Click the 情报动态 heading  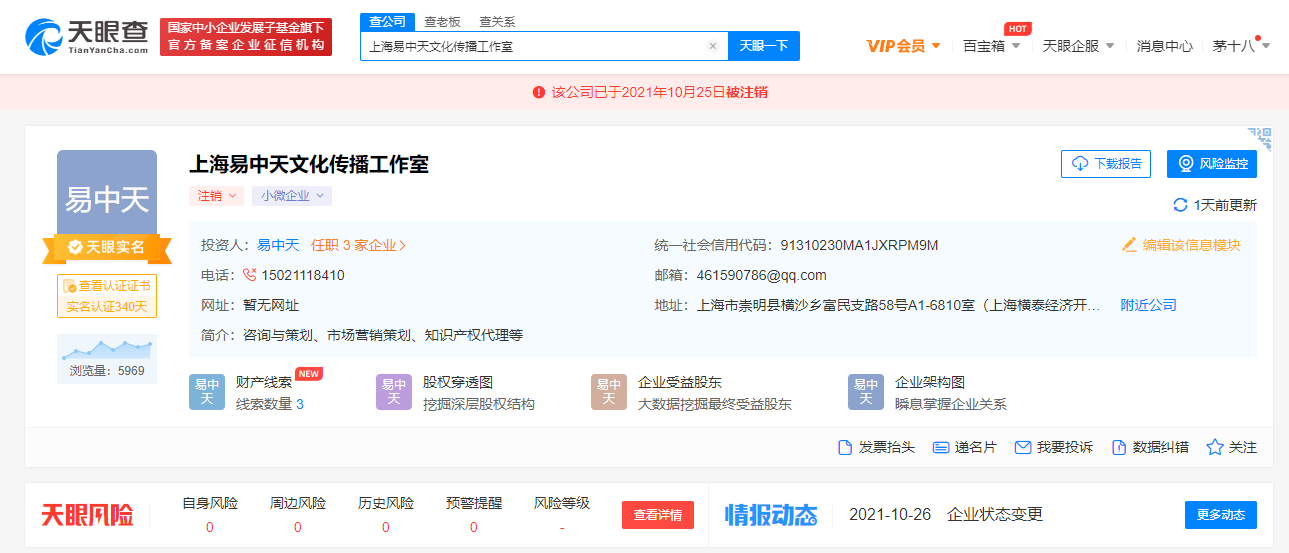coord(771,515)
